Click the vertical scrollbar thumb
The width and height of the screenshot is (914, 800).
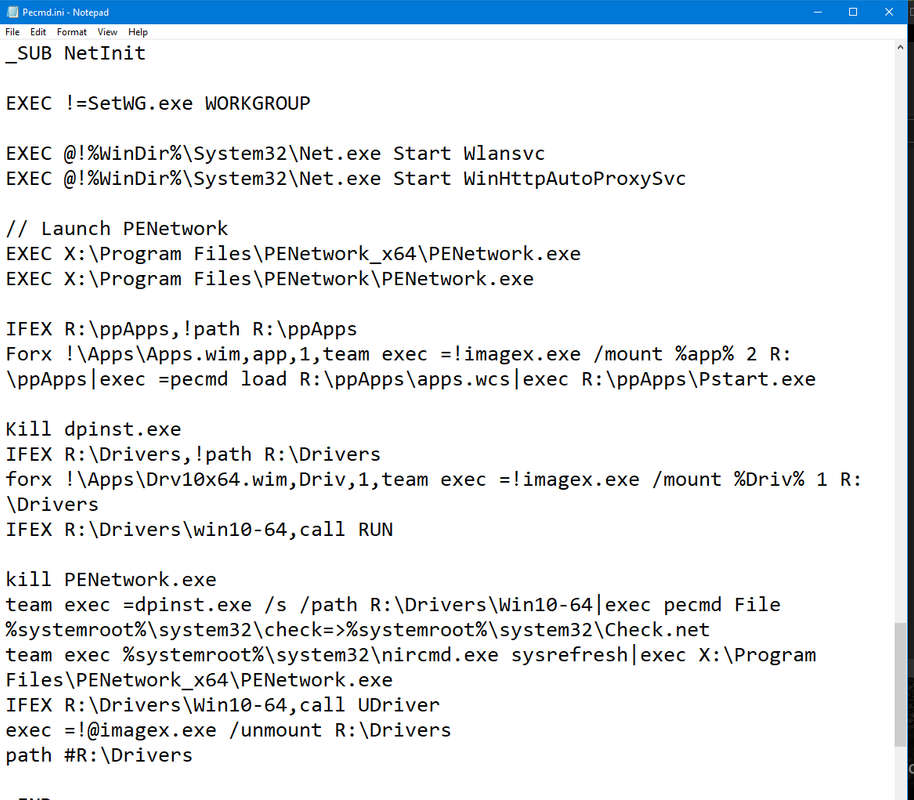(x=901, y=685)
